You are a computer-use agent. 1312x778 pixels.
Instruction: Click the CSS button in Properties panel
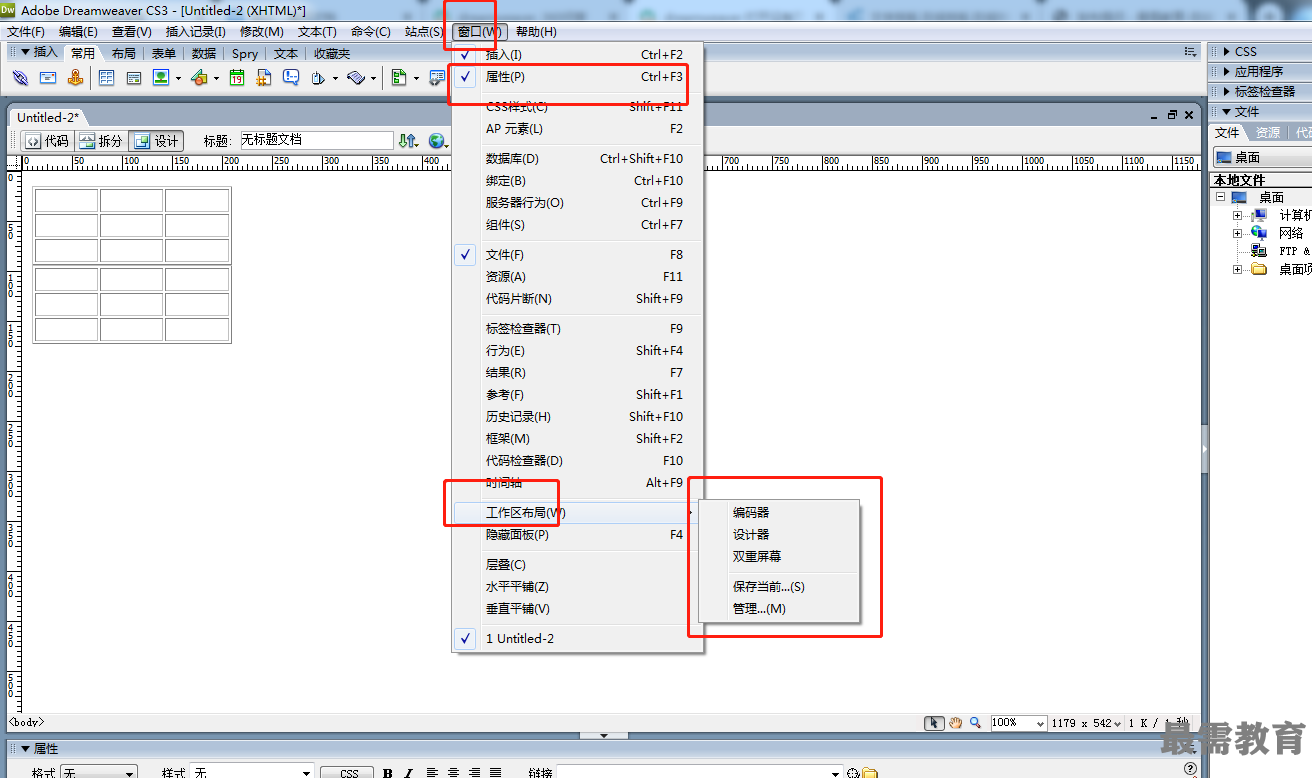click(348, 773)
